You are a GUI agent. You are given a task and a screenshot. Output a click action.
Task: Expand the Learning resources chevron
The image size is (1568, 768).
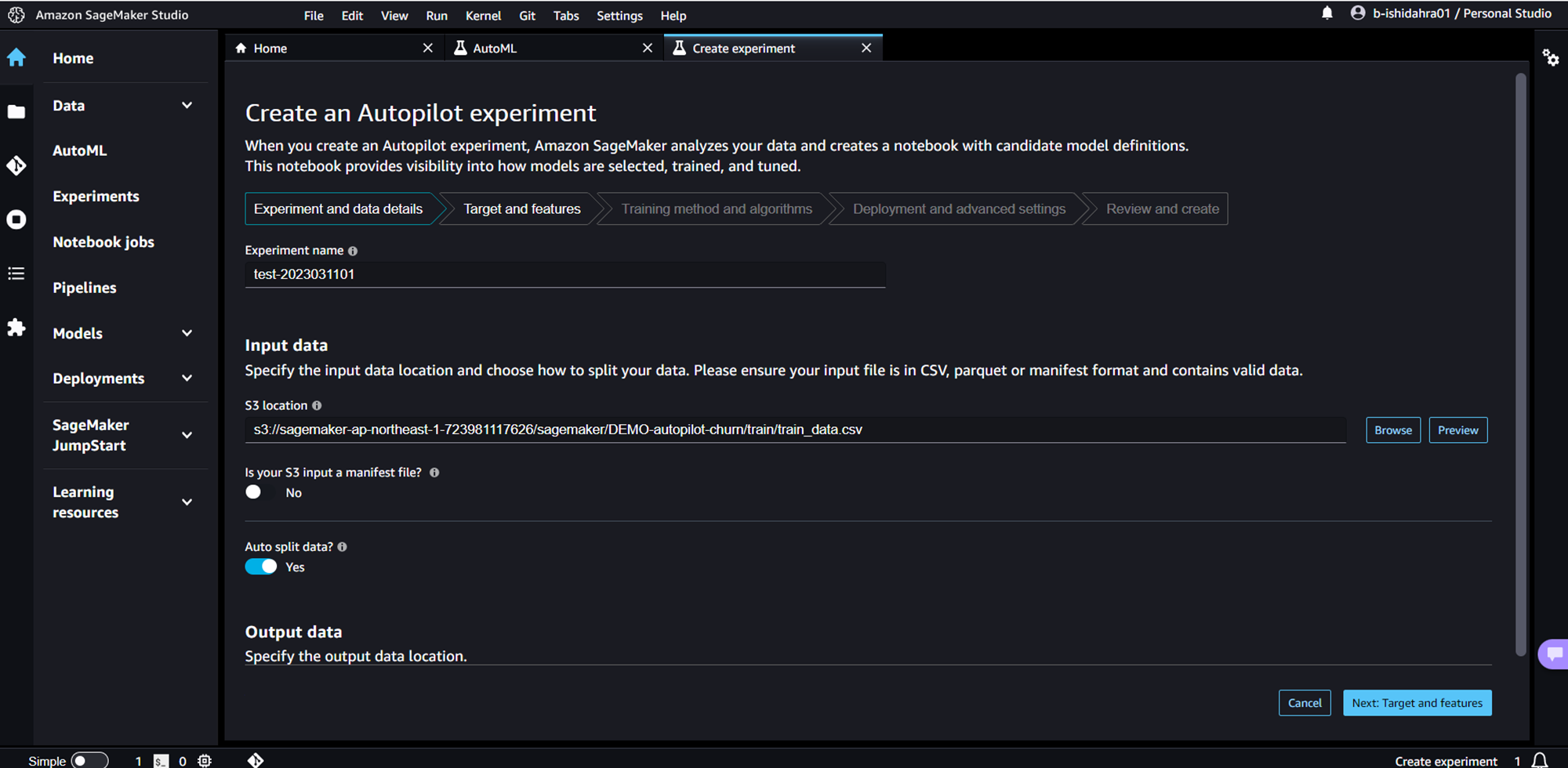[x=187, y=502]
